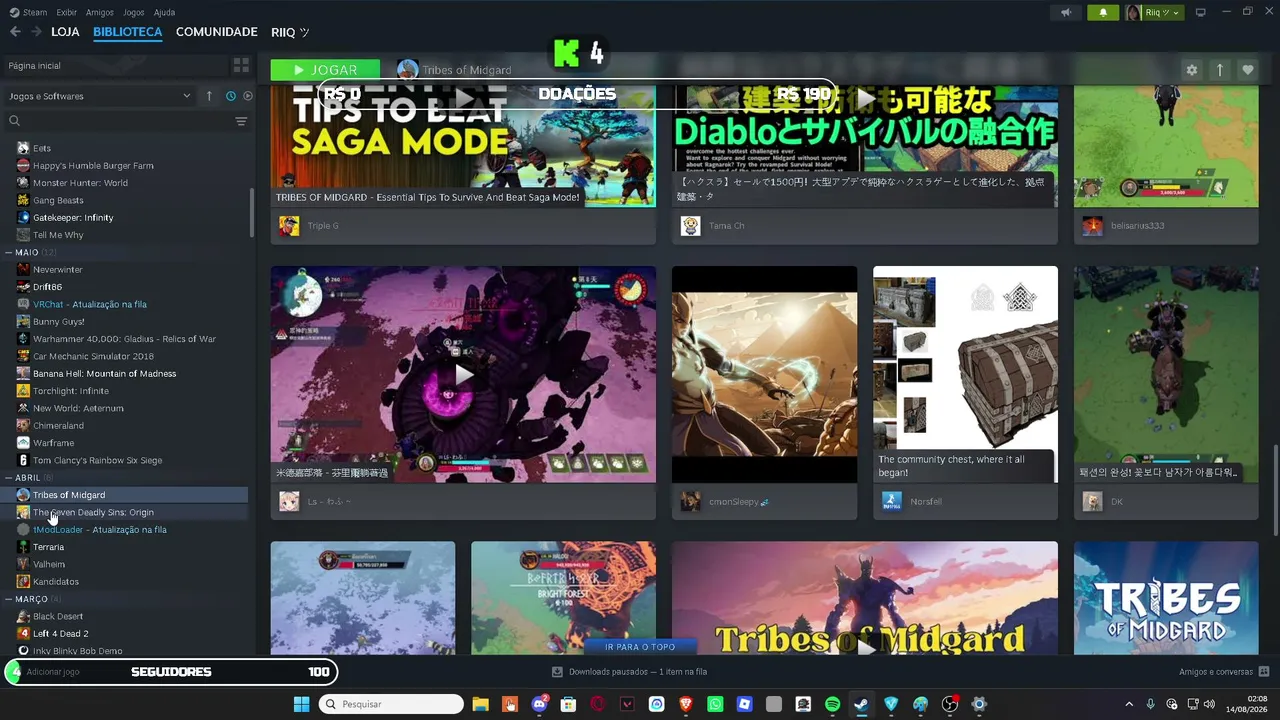Screen dimensions: 1280x720
Task: Open the Windows Start menu
Action: [x=301, y=704]
